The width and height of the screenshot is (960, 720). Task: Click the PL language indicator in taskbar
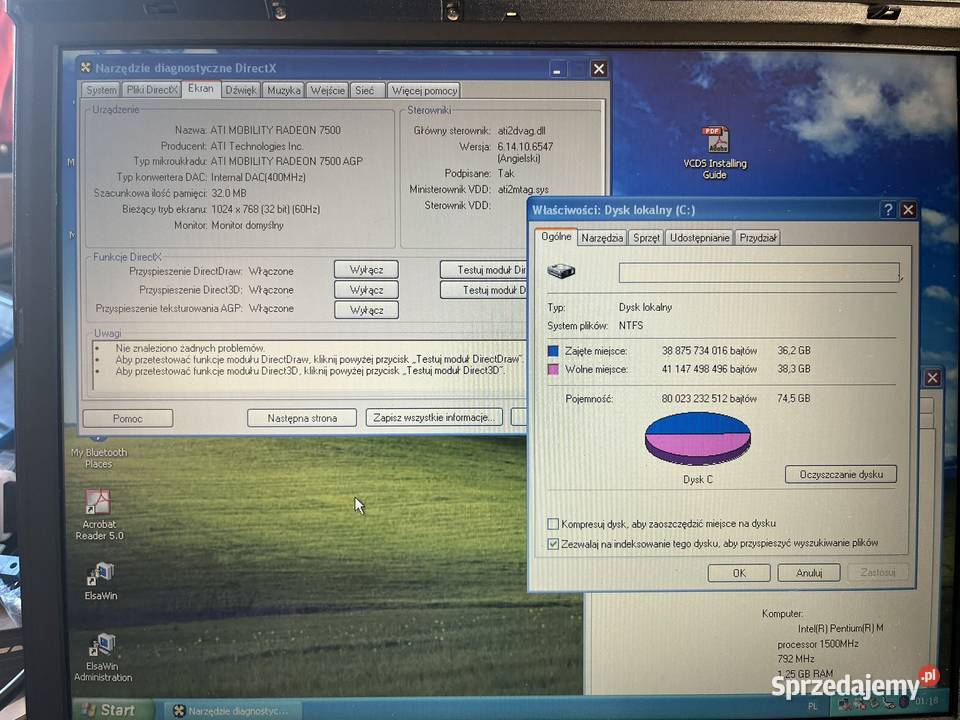[812, 707]
